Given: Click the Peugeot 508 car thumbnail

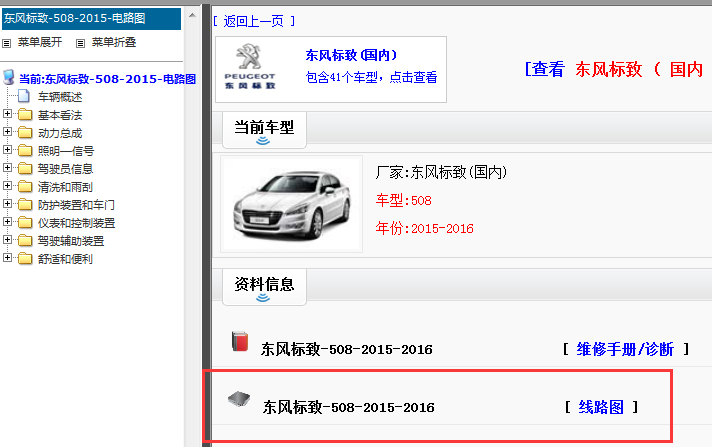Looking at the screenshot, I should point(292,204).
